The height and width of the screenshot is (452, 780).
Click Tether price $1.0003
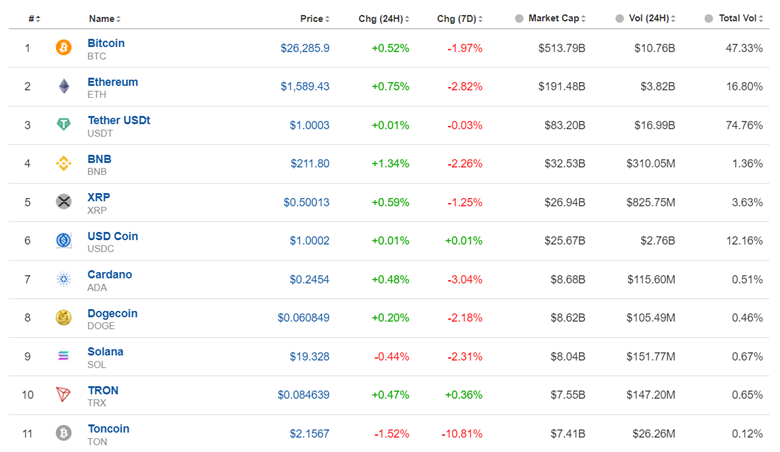309,125
